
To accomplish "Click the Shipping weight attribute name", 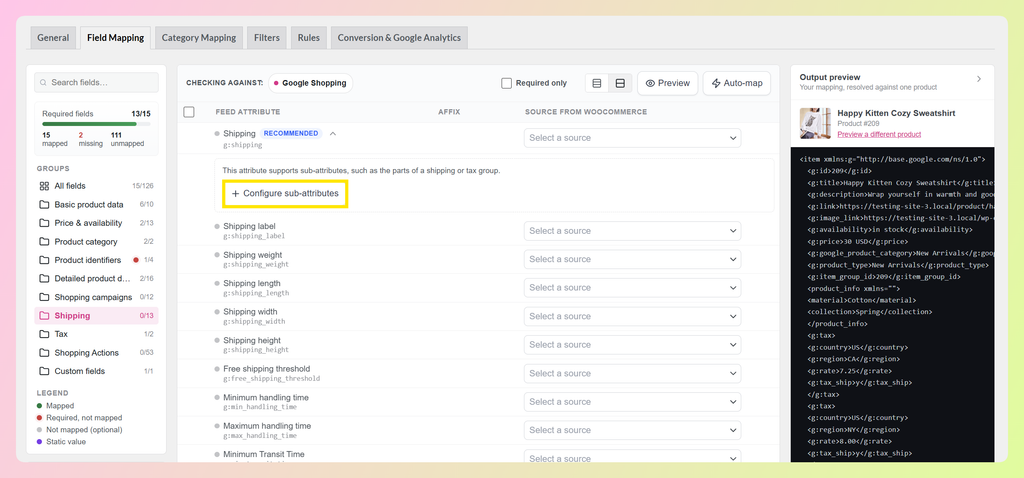I will point(253,255).
